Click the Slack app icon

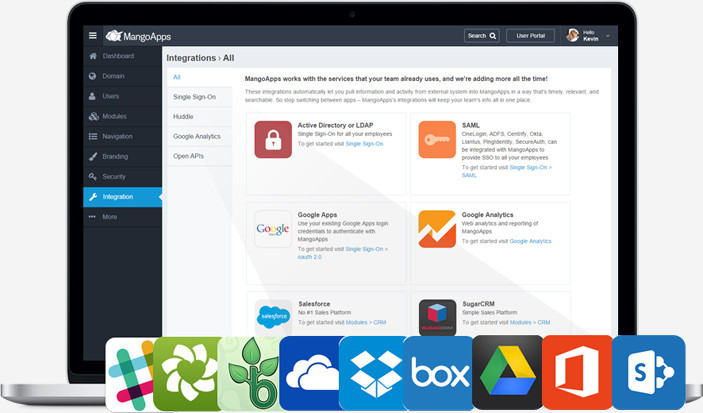point(130,374)
